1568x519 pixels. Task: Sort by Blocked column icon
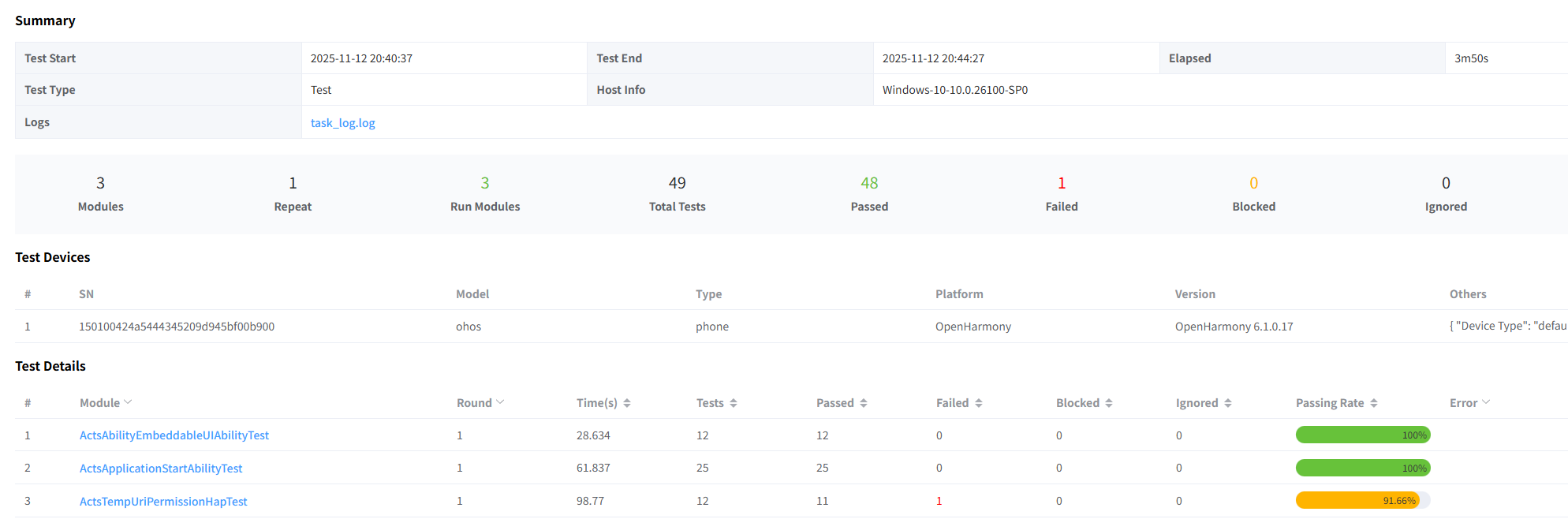1109,403
